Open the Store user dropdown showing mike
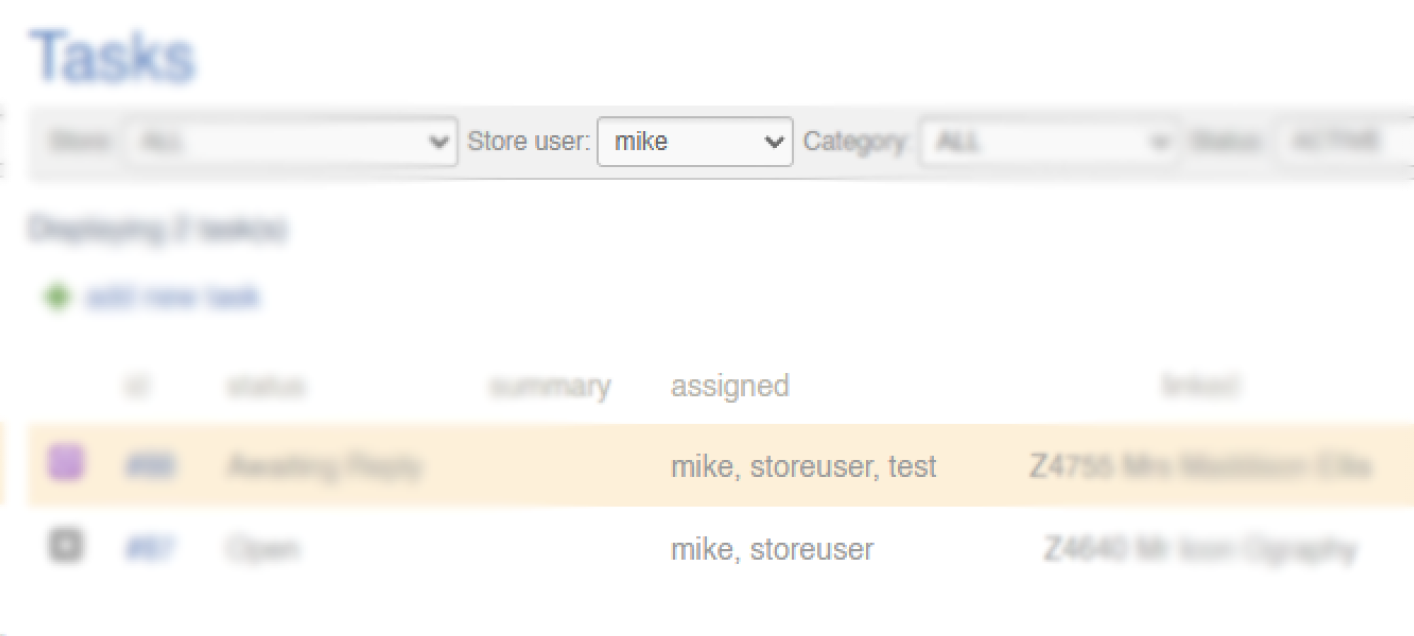 (x=695, y=142)
